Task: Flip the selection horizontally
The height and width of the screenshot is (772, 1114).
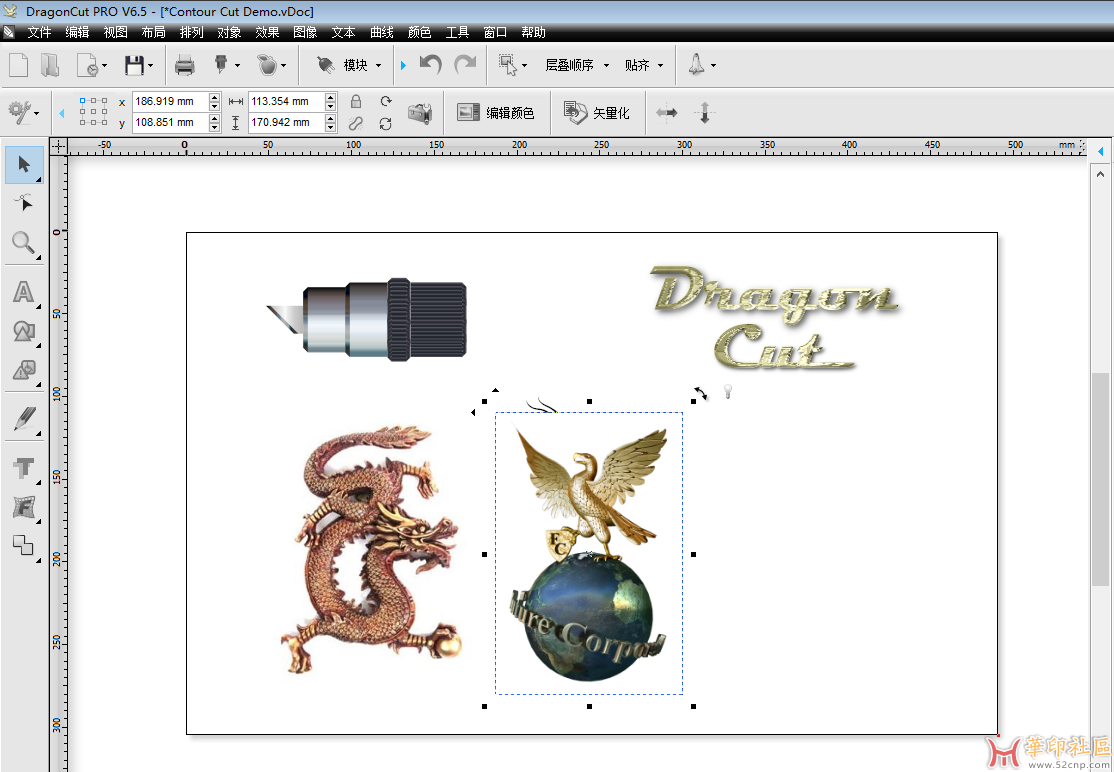Action: point(667,113)
